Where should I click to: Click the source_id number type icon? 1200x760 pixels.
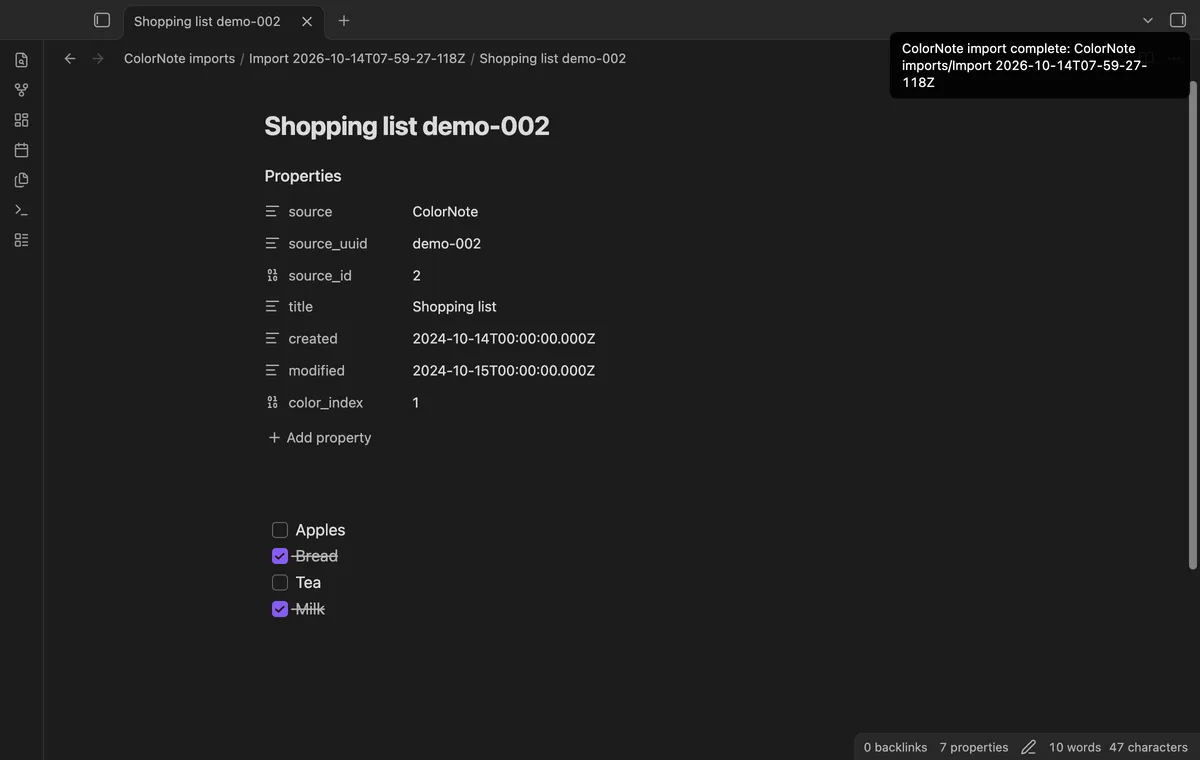click(272, 276)
